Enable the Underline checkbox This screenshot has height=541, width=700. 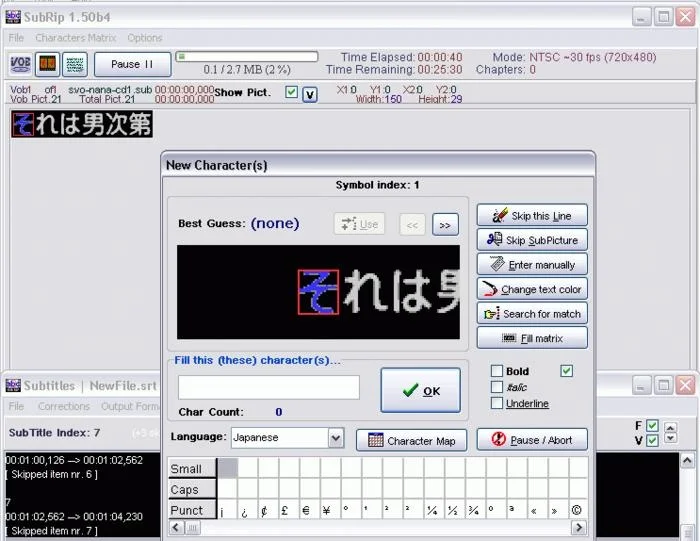click(x=497, y=403)
